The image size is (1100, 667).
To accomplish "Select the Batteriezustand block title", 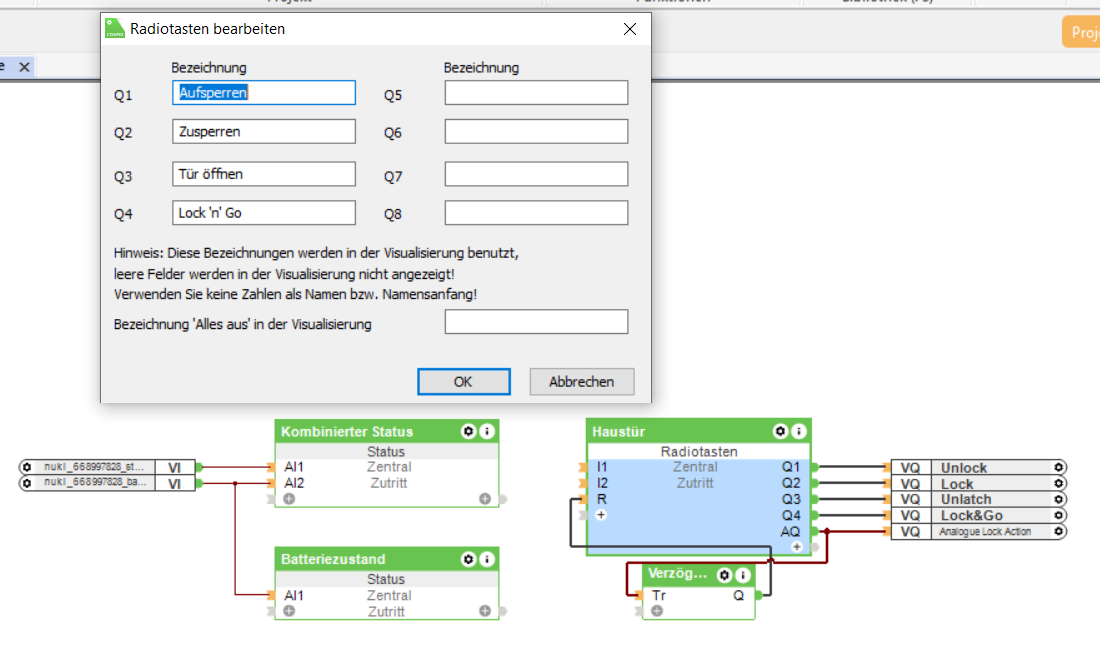I will 333,559.
